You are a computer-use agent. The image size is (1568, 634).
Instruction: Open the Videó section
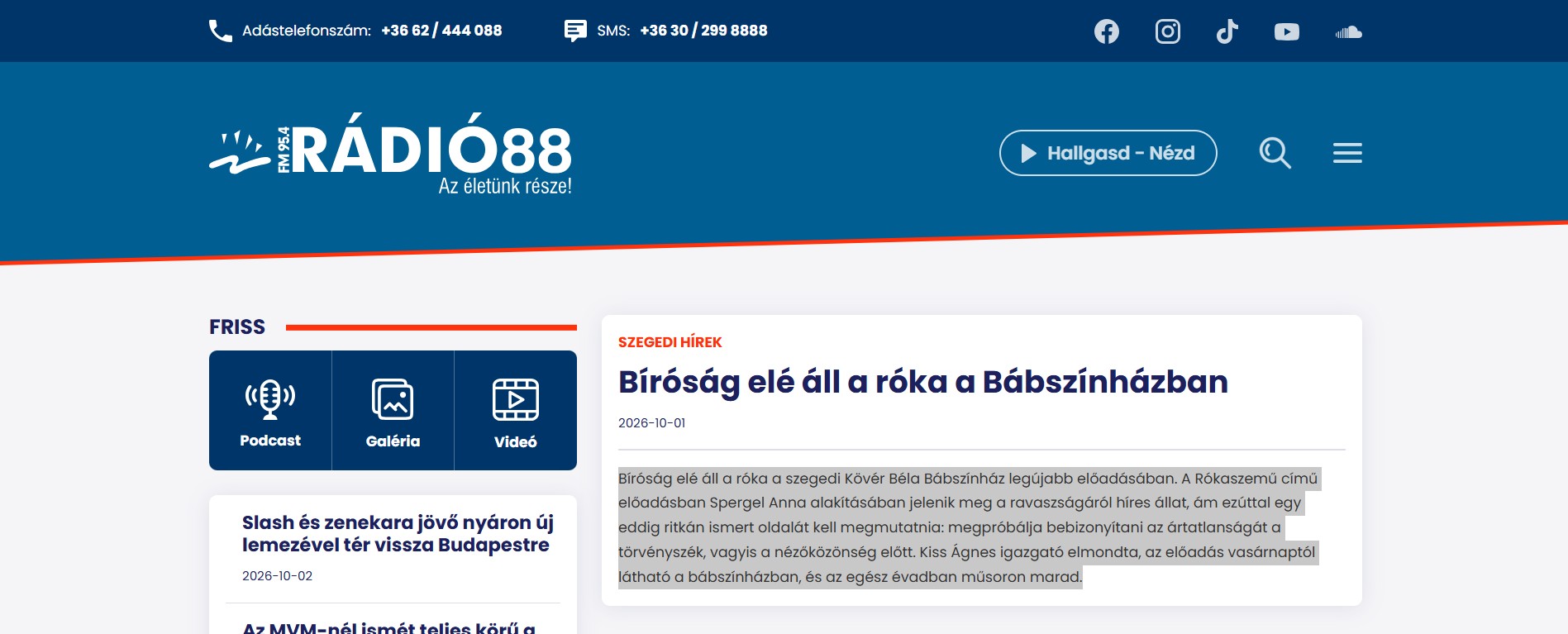[x=516, y=411]
